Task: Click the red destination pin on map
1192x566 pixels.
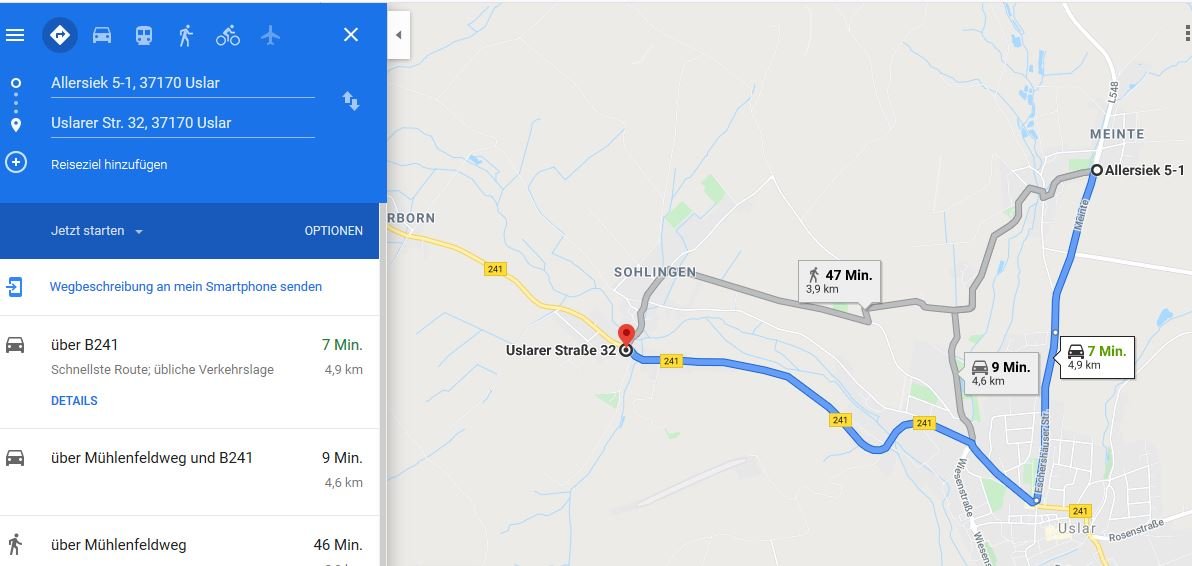Action: (x=626, y=334)
